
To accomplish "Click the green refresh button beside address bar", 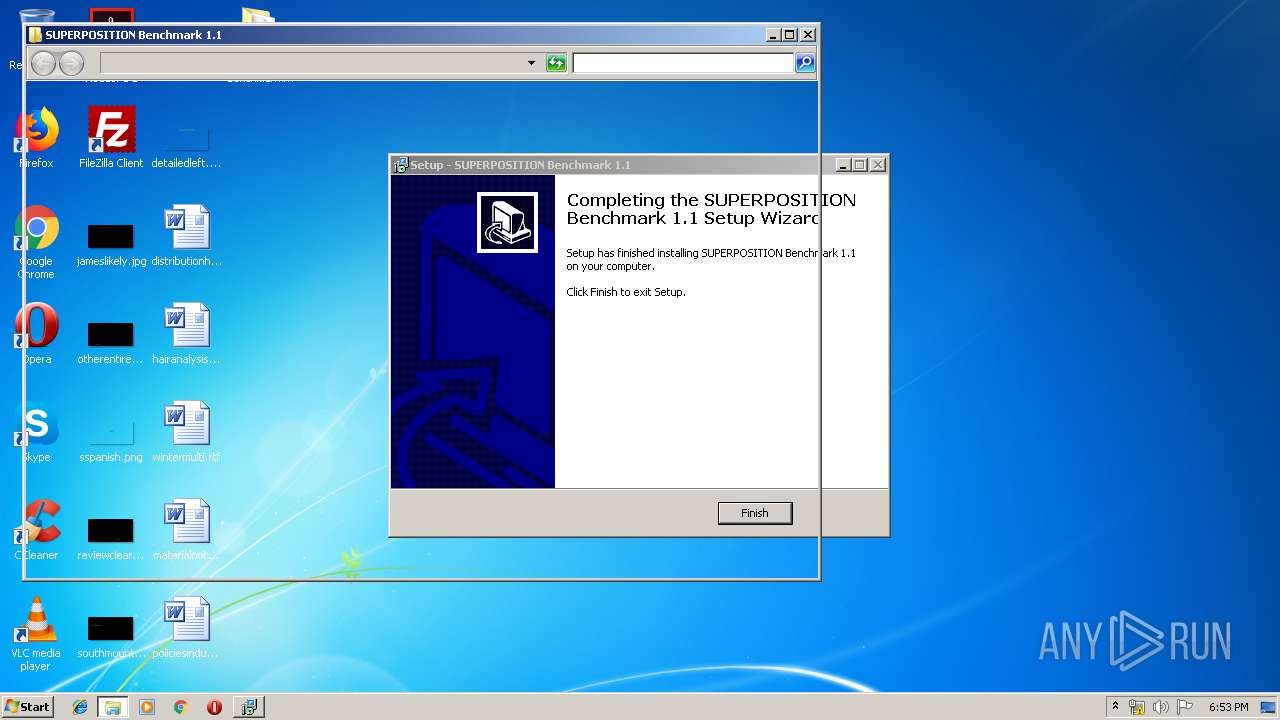I will click(556, 64).
